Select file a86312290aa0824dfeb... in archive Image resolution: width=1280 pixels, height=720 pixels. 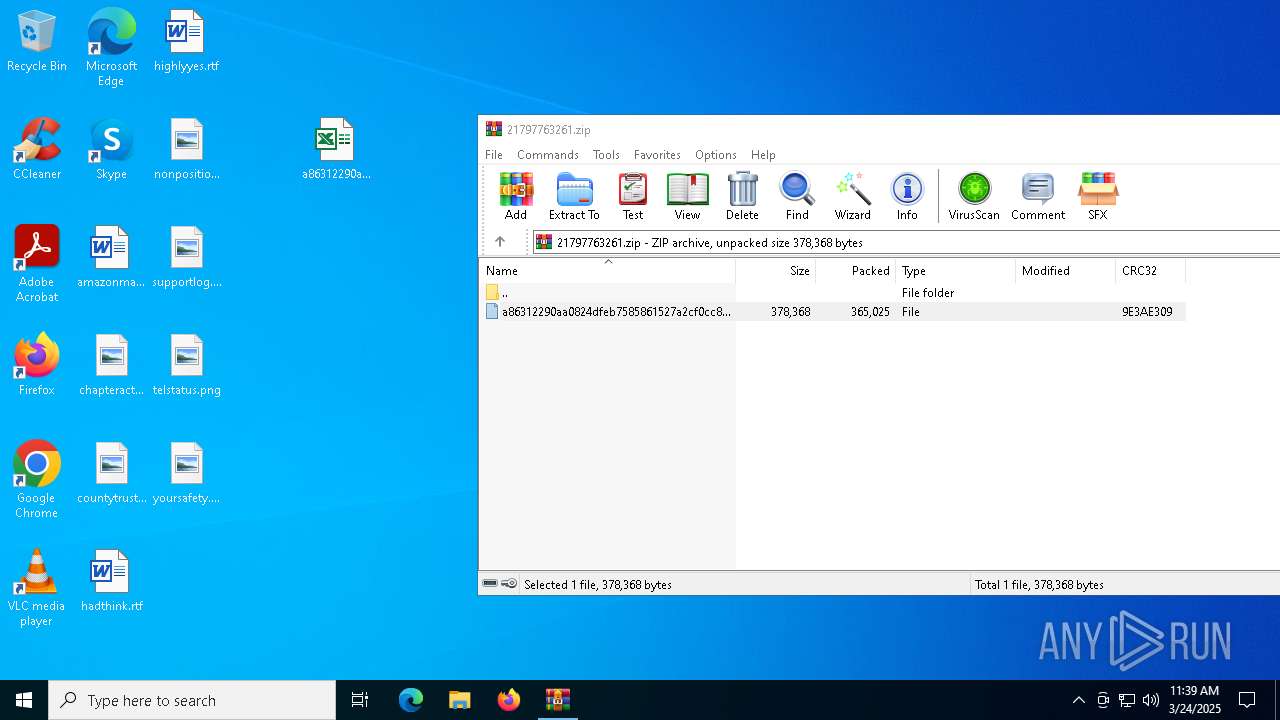832,312
